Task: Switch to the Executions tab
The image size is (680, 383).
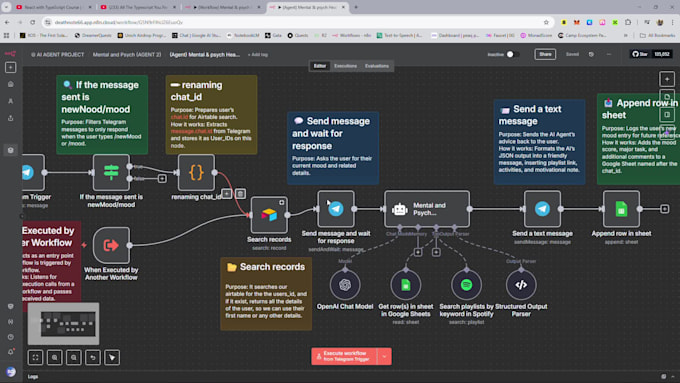Action: [345, 66]
